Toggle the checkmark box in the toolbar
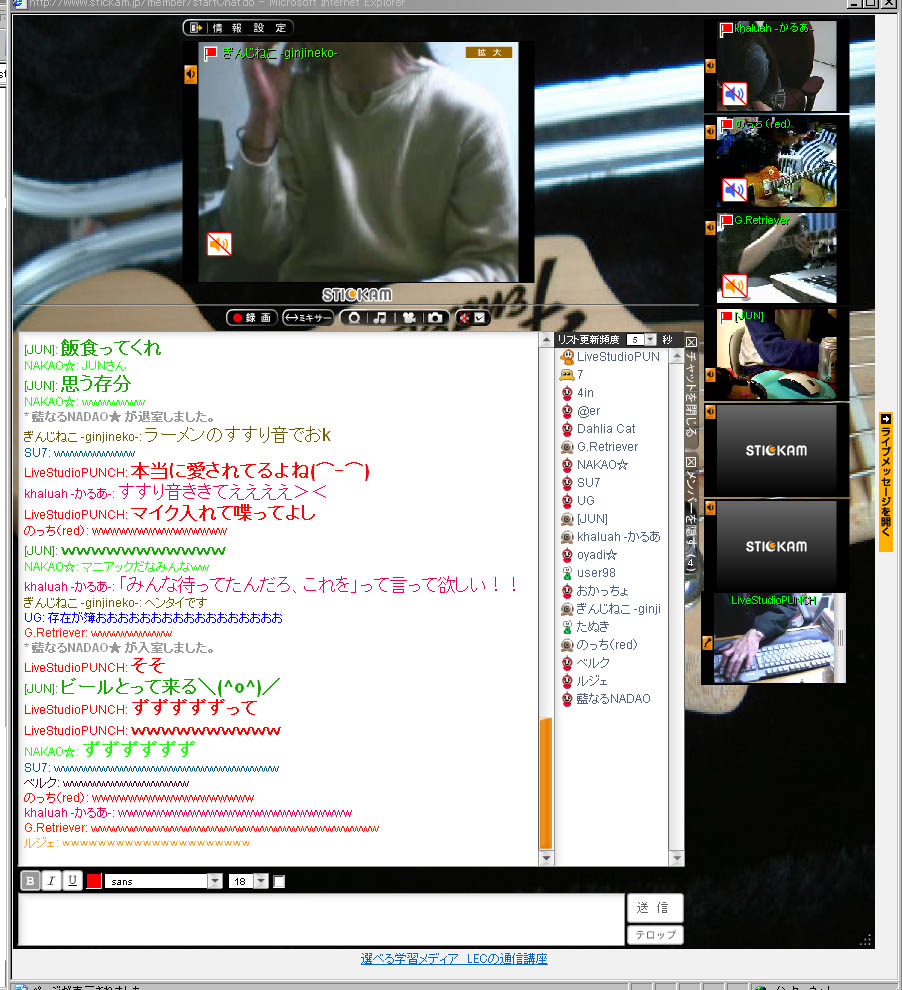 tap(480, 318)
